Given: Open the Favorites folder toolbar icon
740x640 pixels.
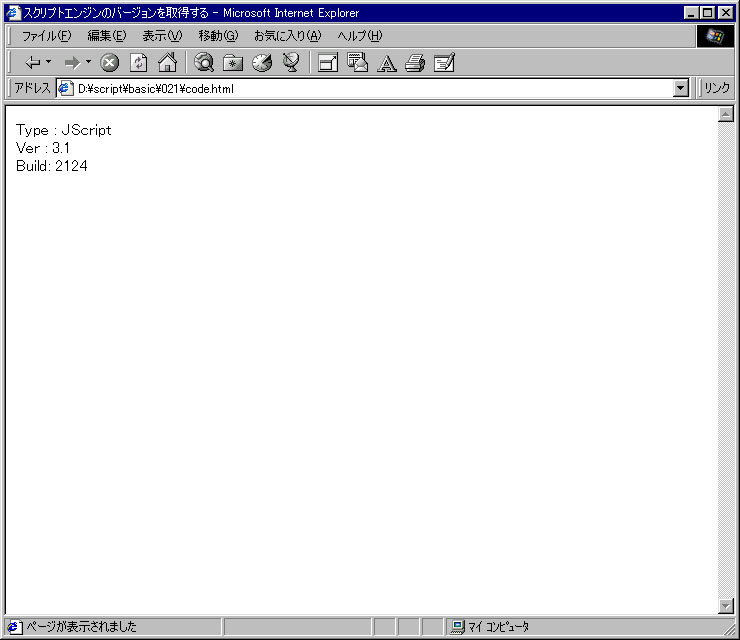Looking at the screenshot, I should (233, 63).
